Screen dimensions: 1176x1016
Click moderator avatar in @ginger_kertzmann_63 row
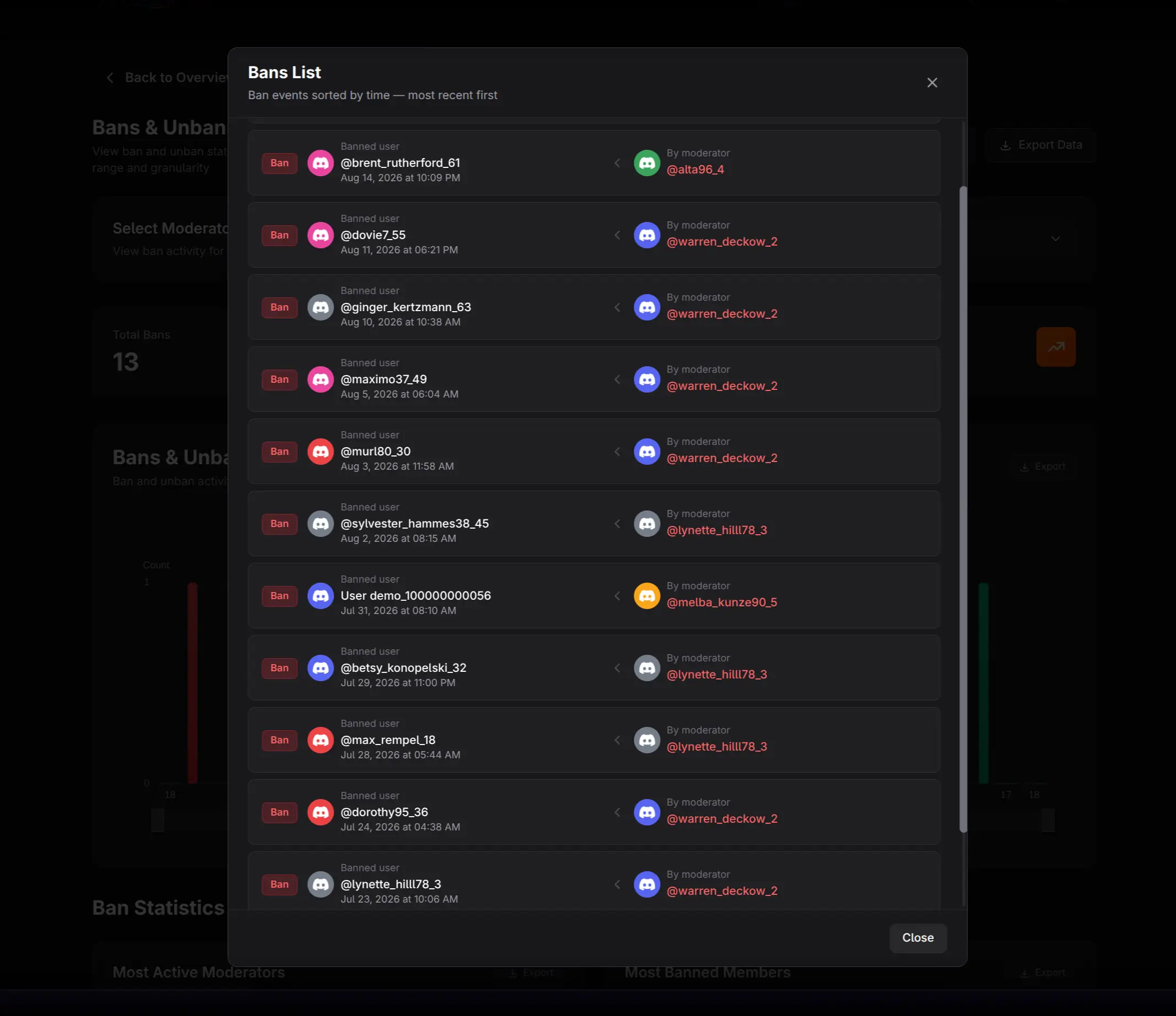(x=647, y=307)
